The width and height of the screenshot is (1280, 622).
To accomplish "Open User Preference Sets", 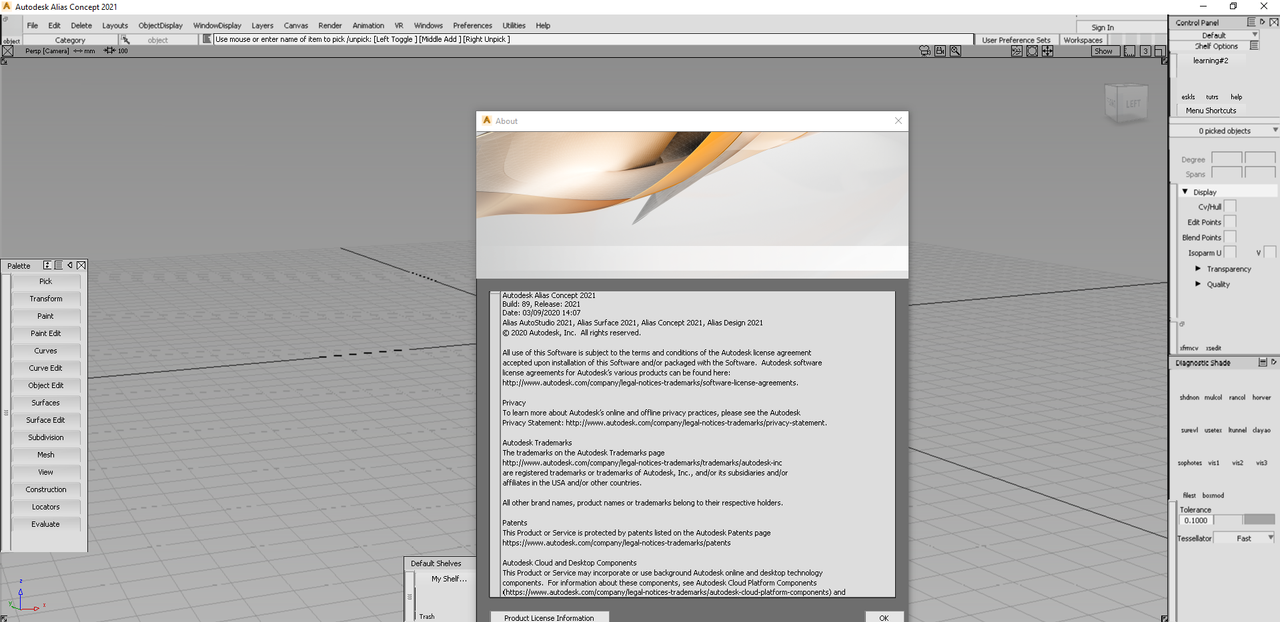I will (1016, 40).
